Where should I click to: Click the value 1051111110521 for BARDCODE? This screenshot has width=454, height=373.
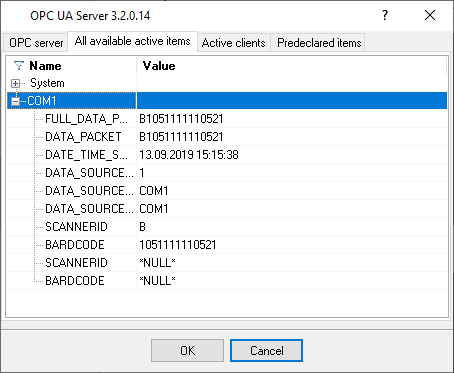[x=178, y=245]
